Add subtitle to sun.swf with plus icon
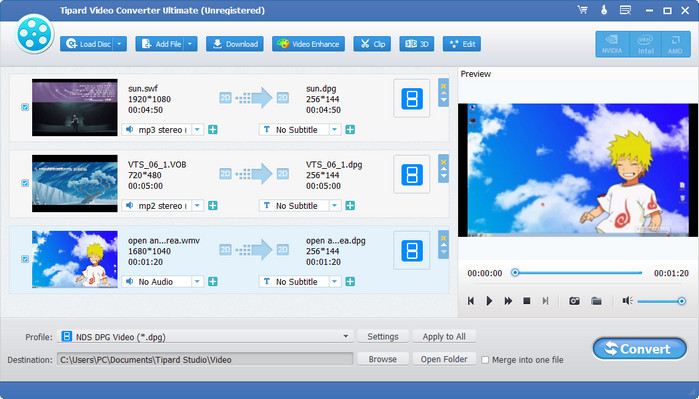Image resolution: width=699 pixels, height=399 pixels. pyautogui.click(x=350, y=130)
